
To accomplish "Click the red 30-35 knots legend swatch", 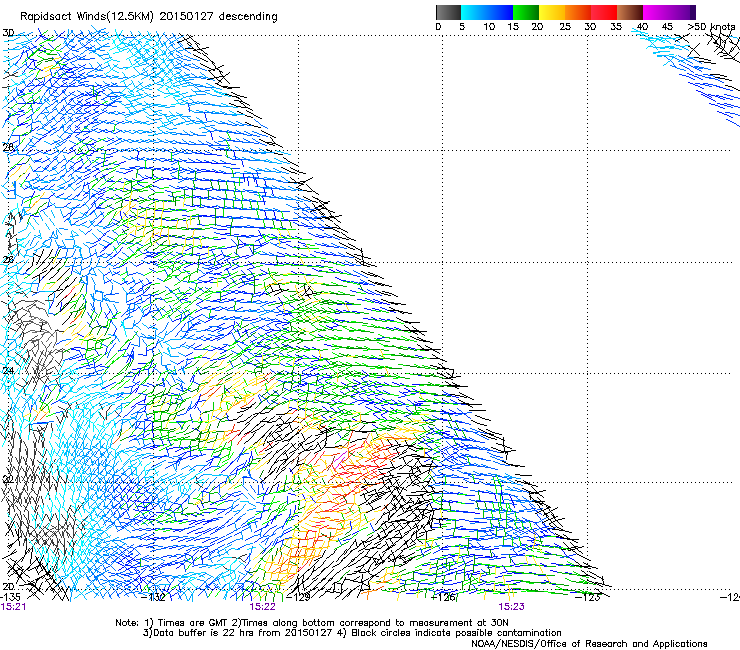I will [604, 12].
